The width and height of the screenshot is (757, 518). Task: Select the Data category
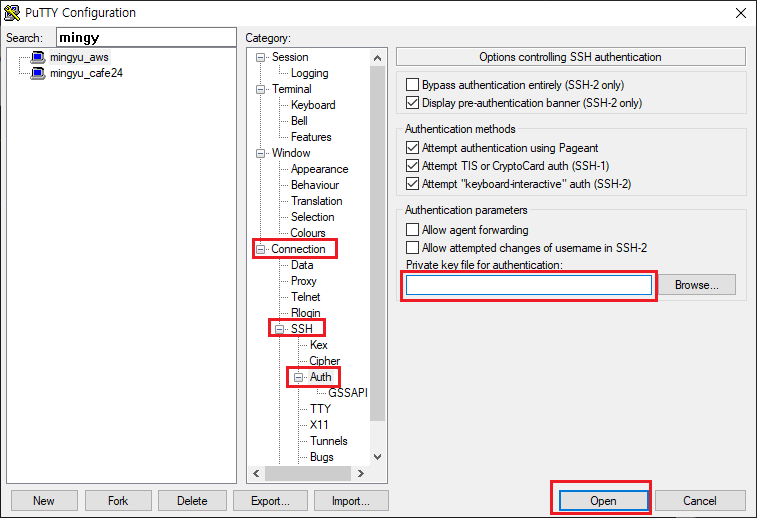tap(302, 265)
